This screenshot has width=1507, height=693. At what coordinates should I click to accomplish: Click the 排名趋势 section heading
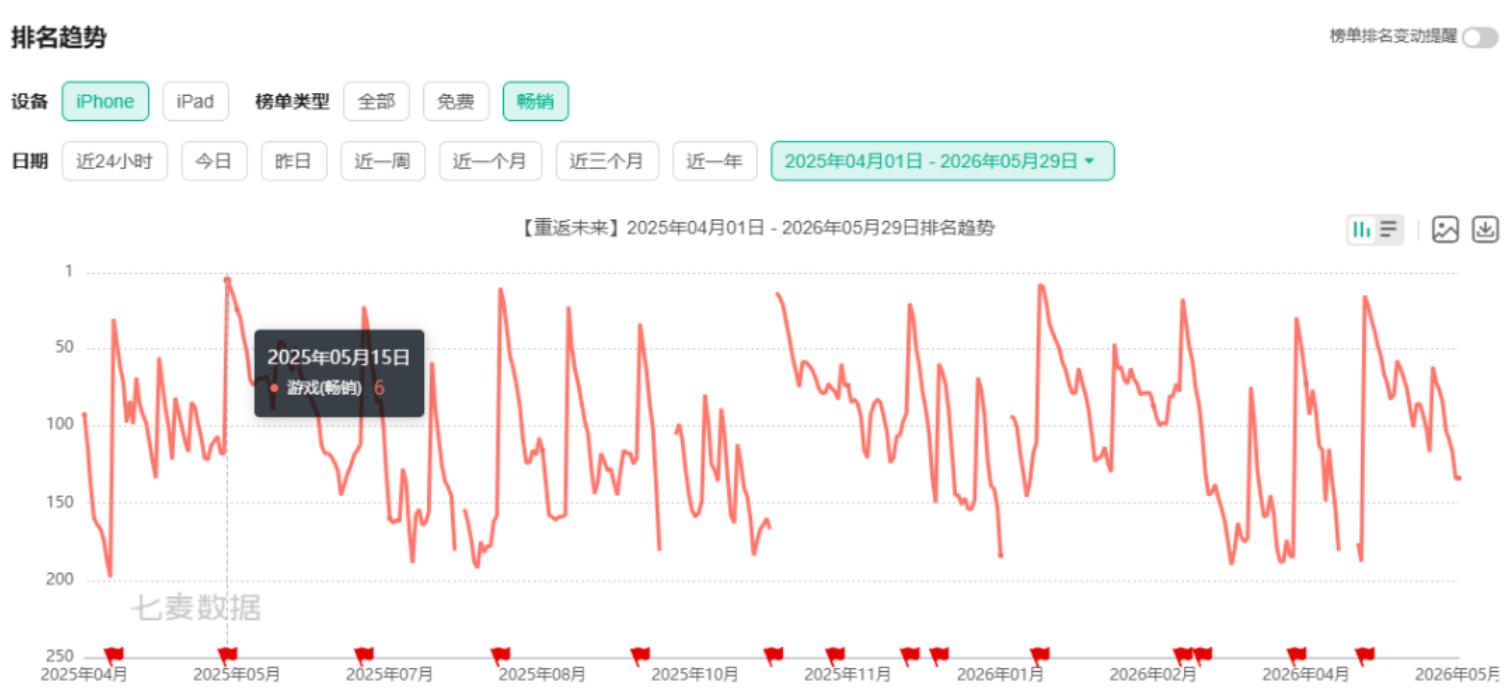tap(59, 38)
